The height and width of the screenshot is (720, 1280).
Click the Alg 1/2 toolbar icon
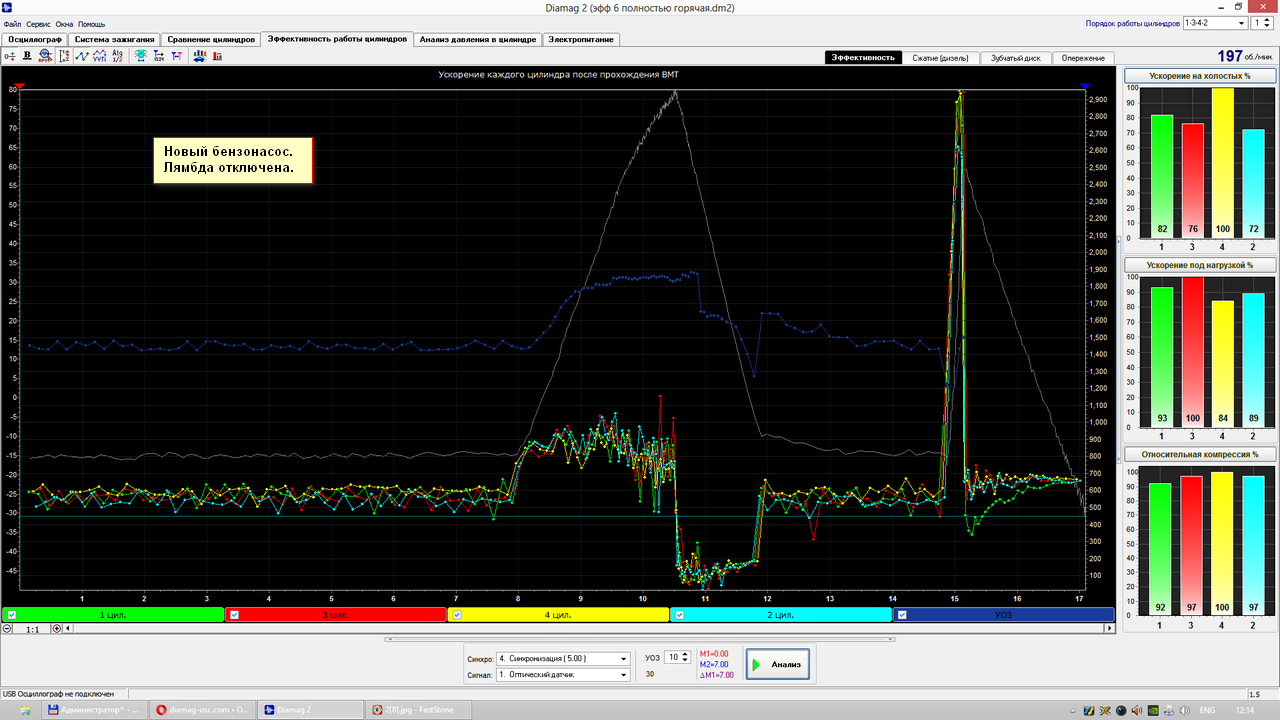click(117, 56)
